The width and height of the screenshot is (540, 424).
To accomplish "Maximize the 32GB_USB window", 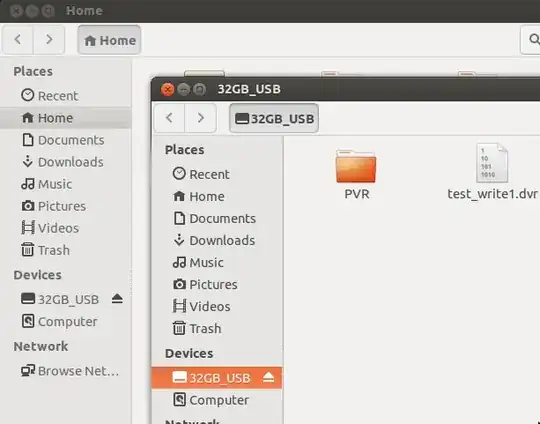I will coord(199,90).
